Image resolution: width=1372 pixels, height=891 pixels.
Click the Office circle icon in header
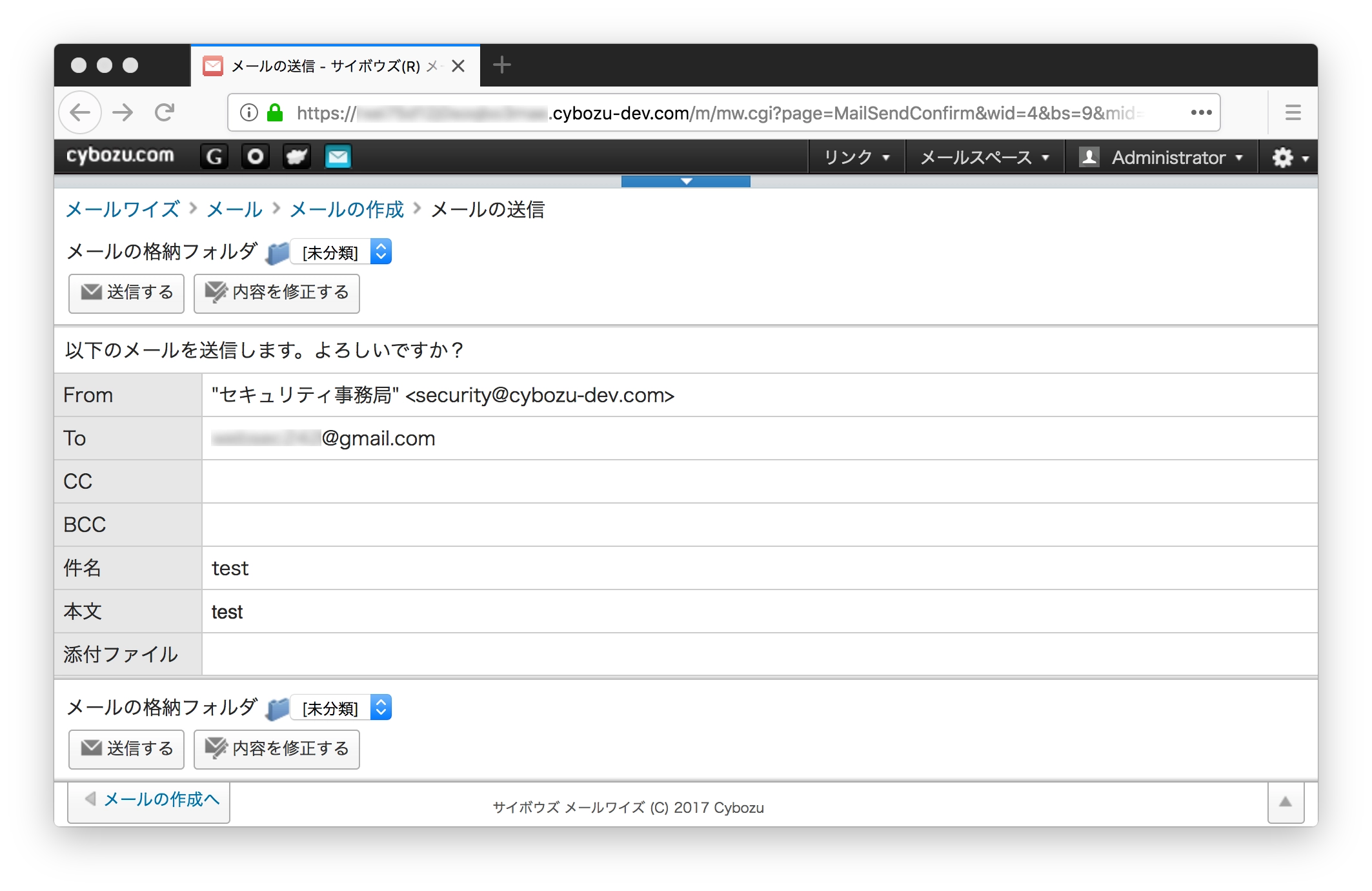point(256,157)
